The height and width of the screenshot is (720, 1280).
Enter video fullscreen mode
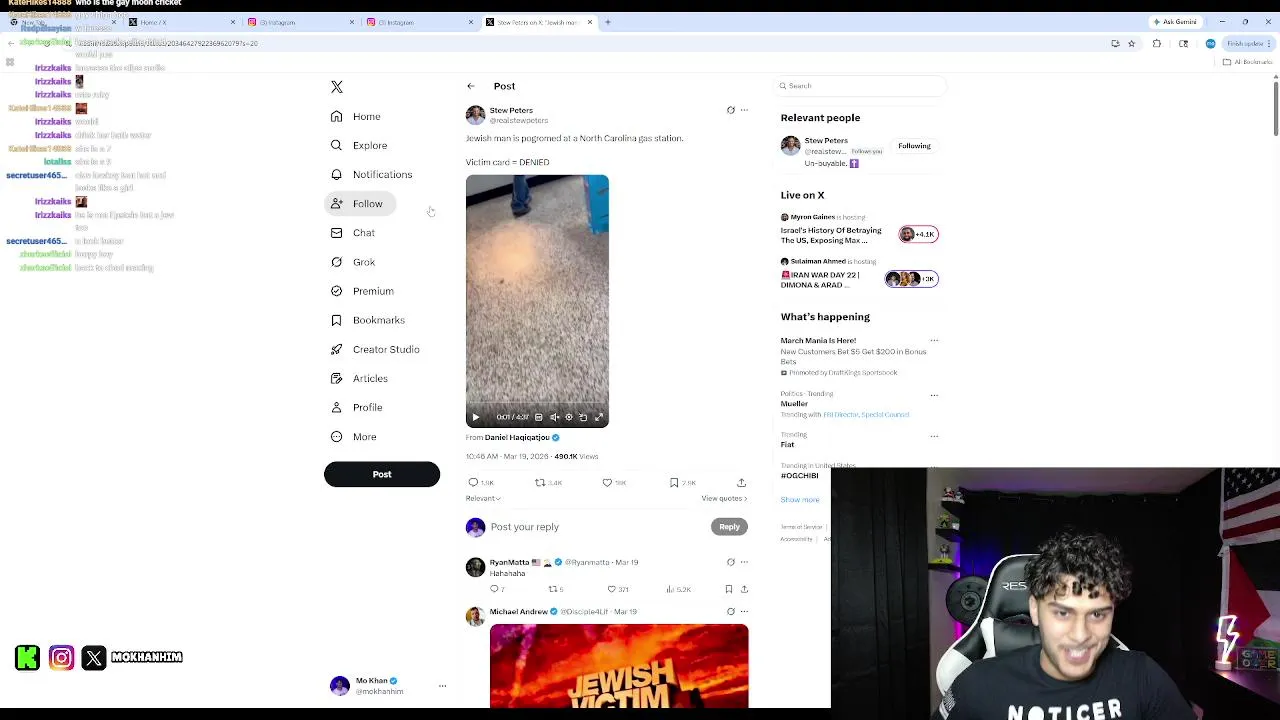tap(599, 417)
